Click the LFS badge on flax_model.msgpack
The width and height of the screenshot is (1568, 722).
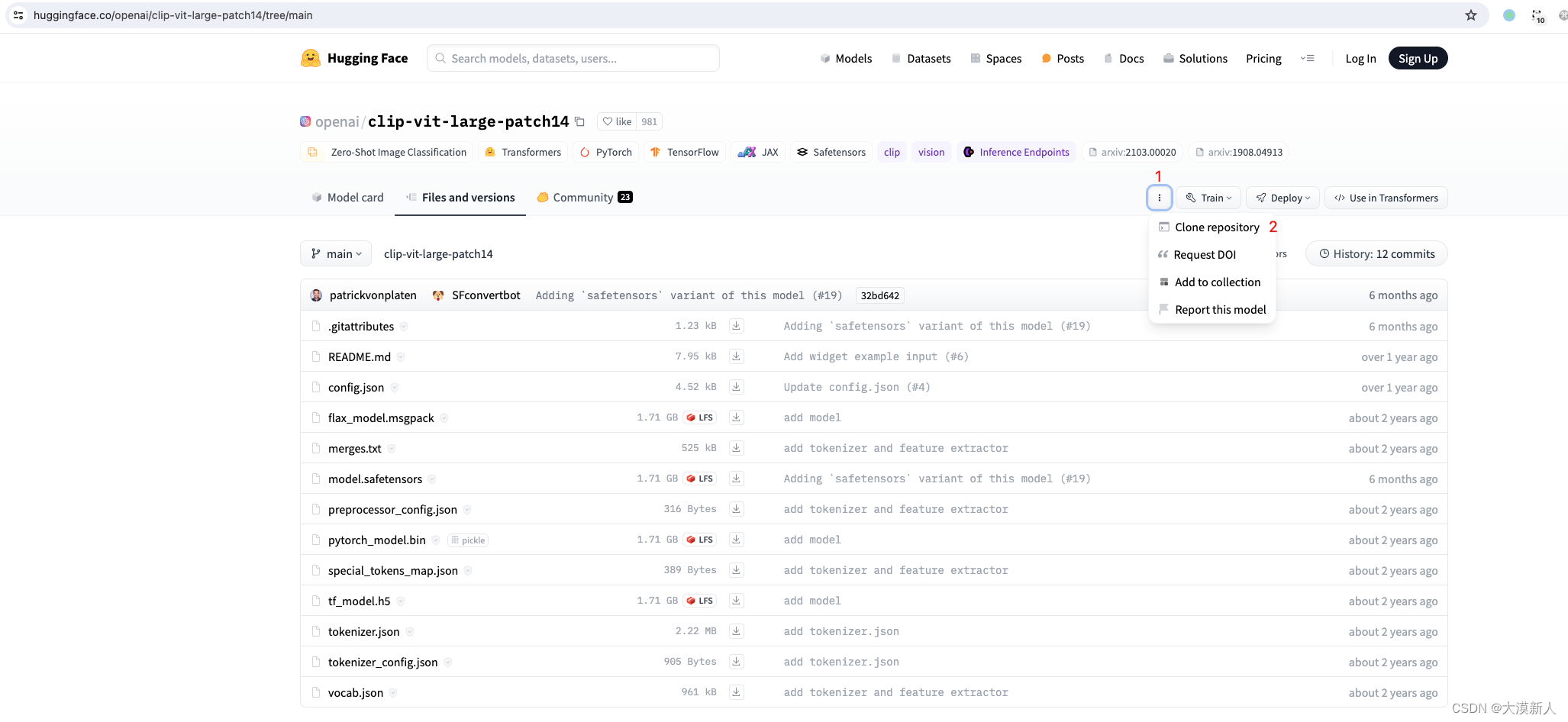point(700,417)
